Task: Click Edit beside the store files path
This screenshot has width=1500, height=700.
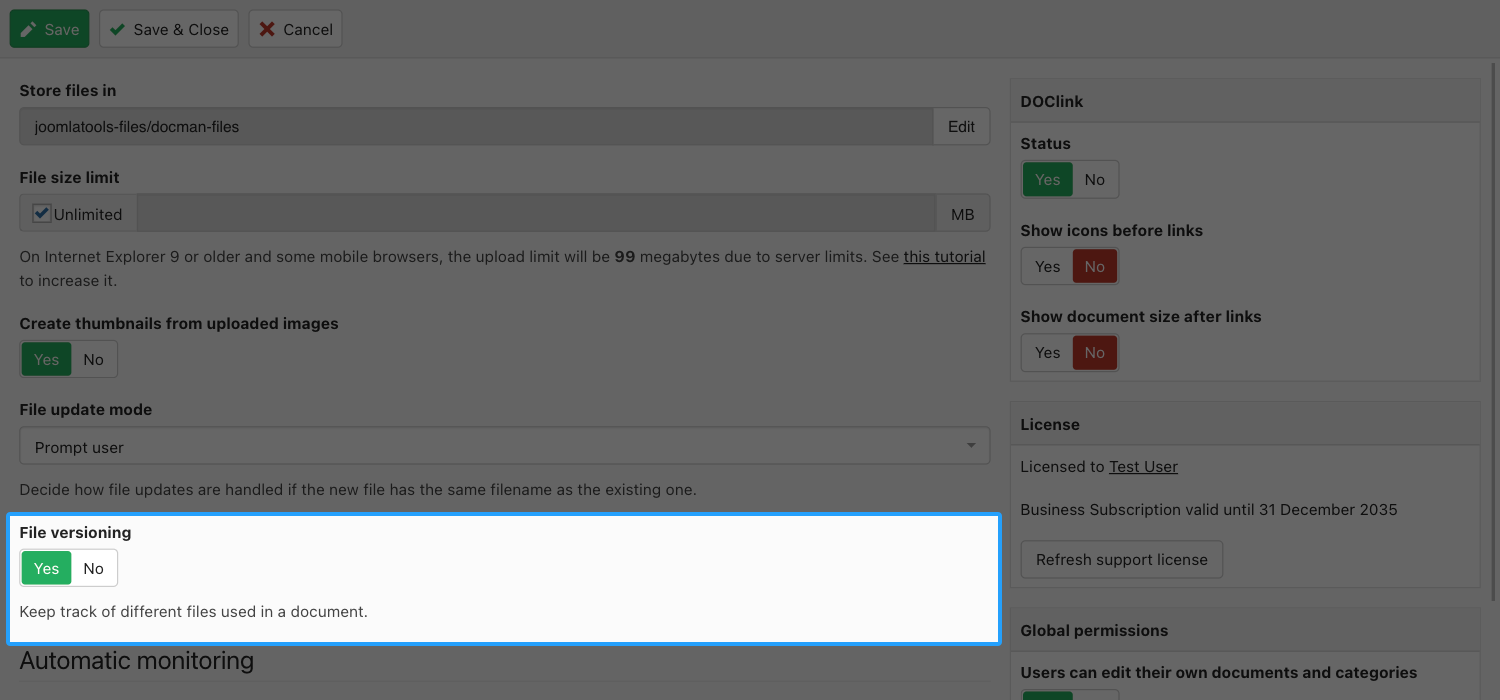Action: (x=961, y=127)
